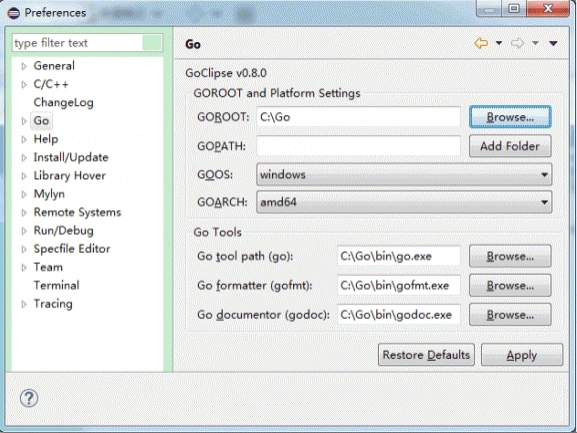Expand the Run/Debug tree arrow
Image resolution: width=577 pixels, height=433 pixels.
24,231
